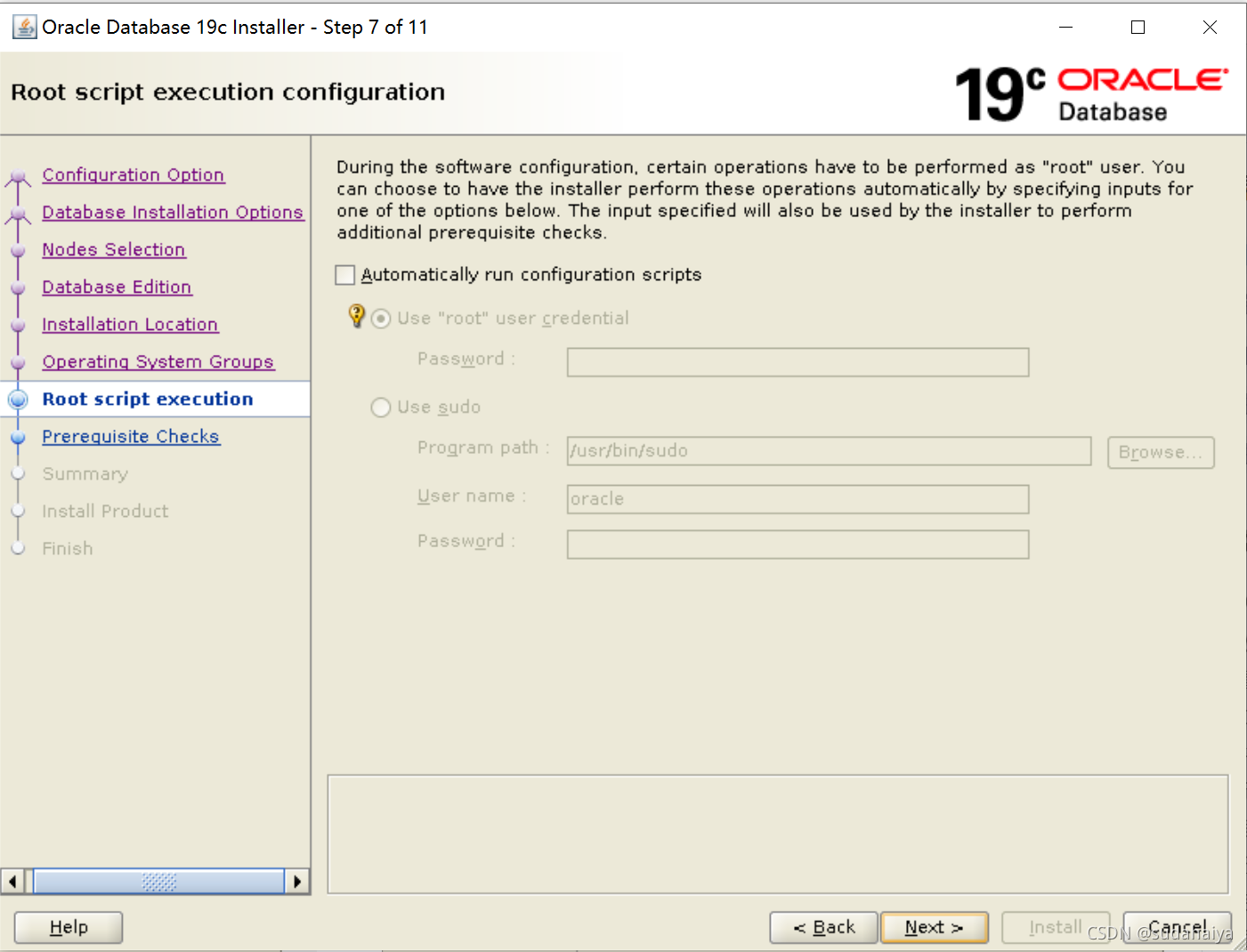
Task: Maximize the installer window
Action: (x=1138, y=28)
